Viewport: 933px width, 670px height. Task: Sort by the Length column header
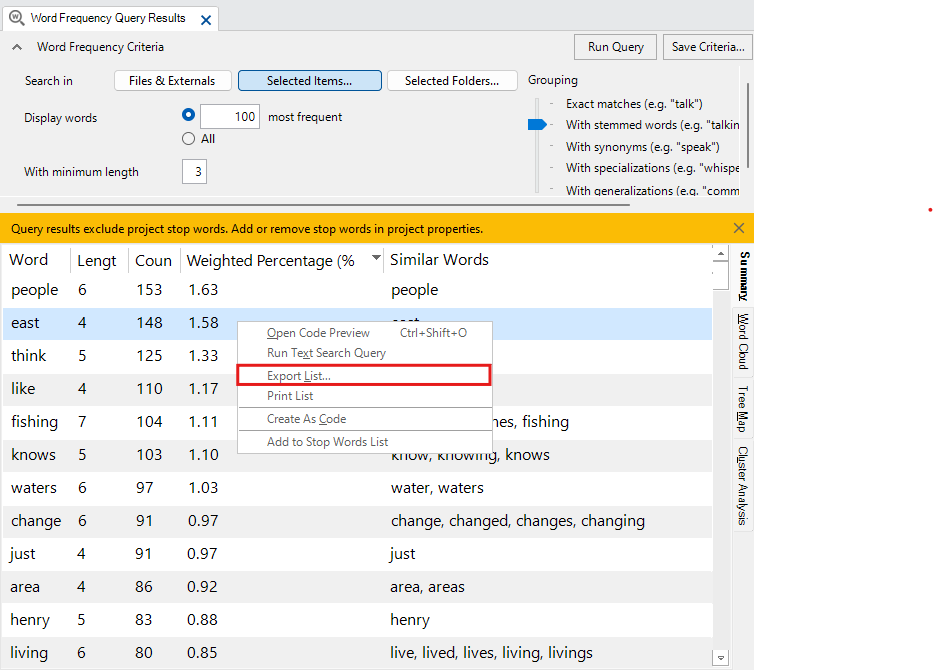click(x=99, y=260)
